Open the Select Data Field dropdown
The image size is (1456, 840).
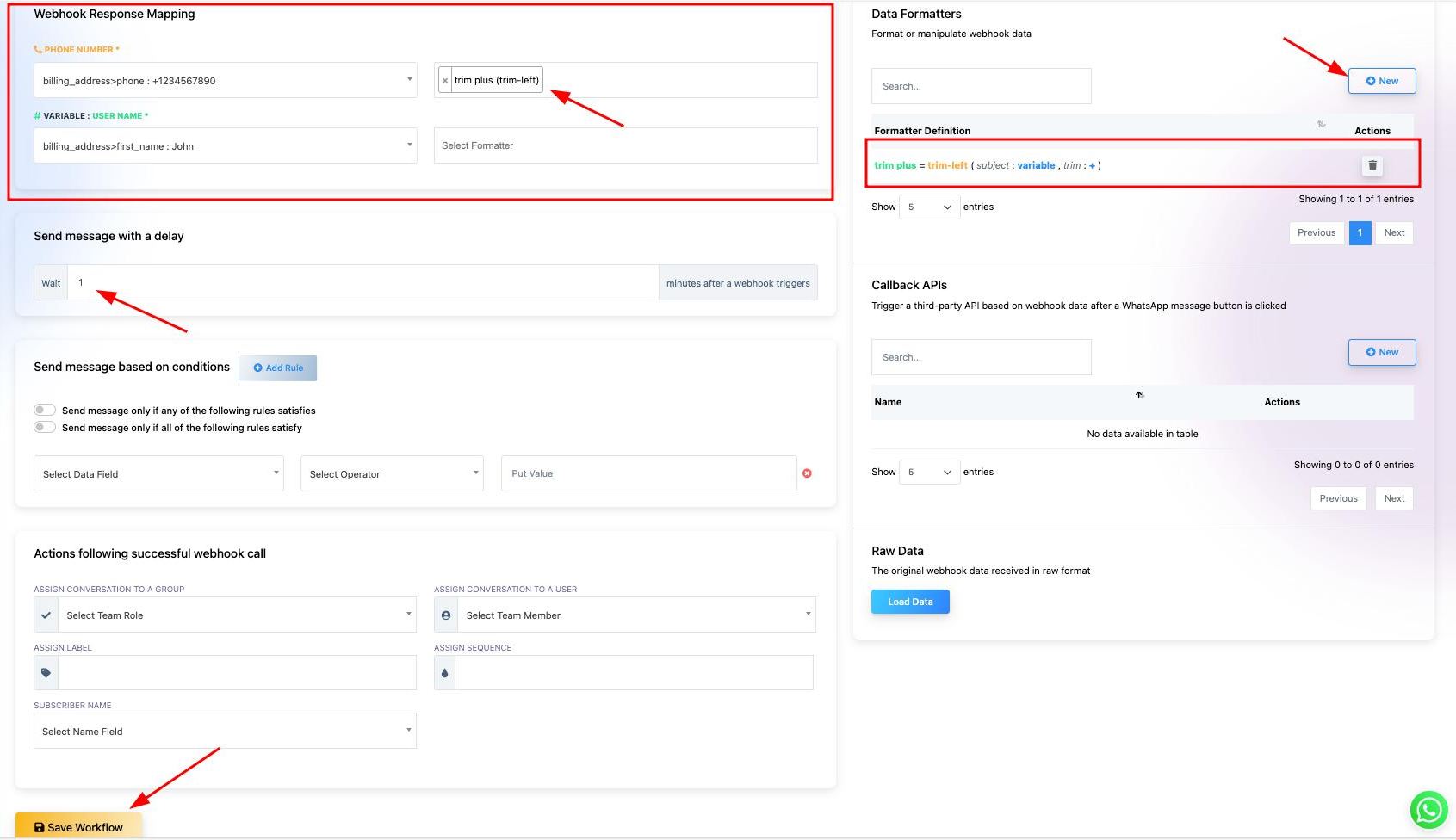point(158,474)
